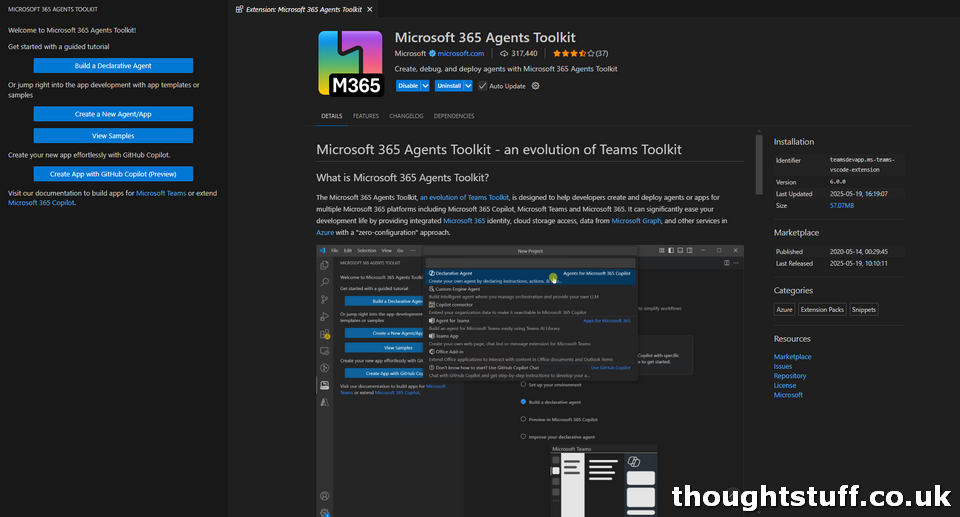Click Build a Declarative Agent button
The image size is (960, 517).
113,66
